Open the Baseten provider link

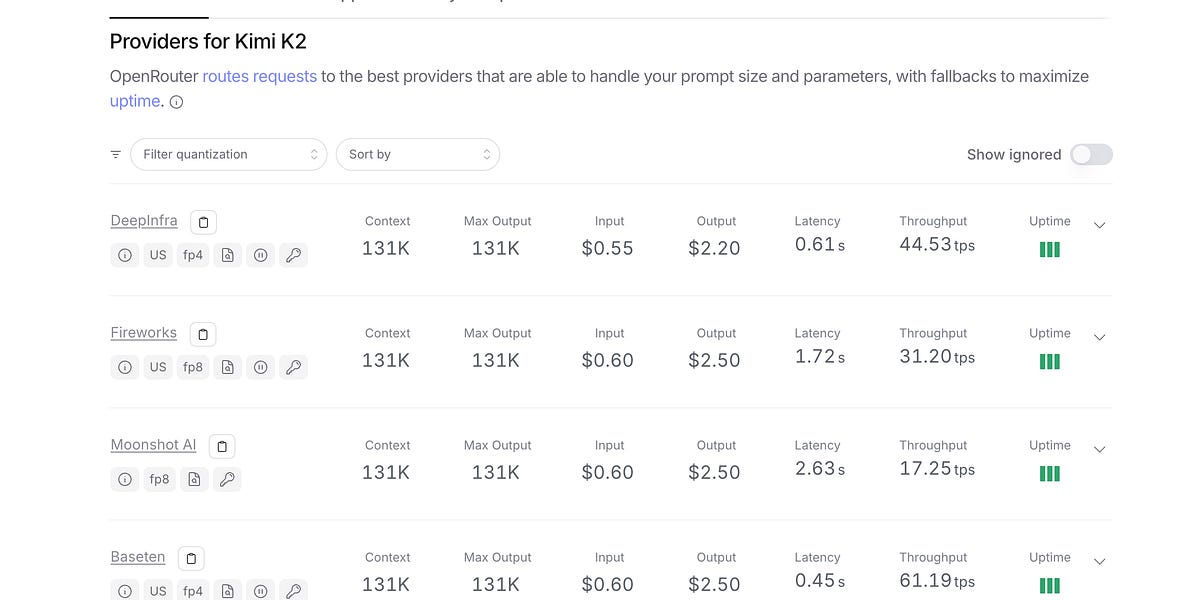pos(138,557)
